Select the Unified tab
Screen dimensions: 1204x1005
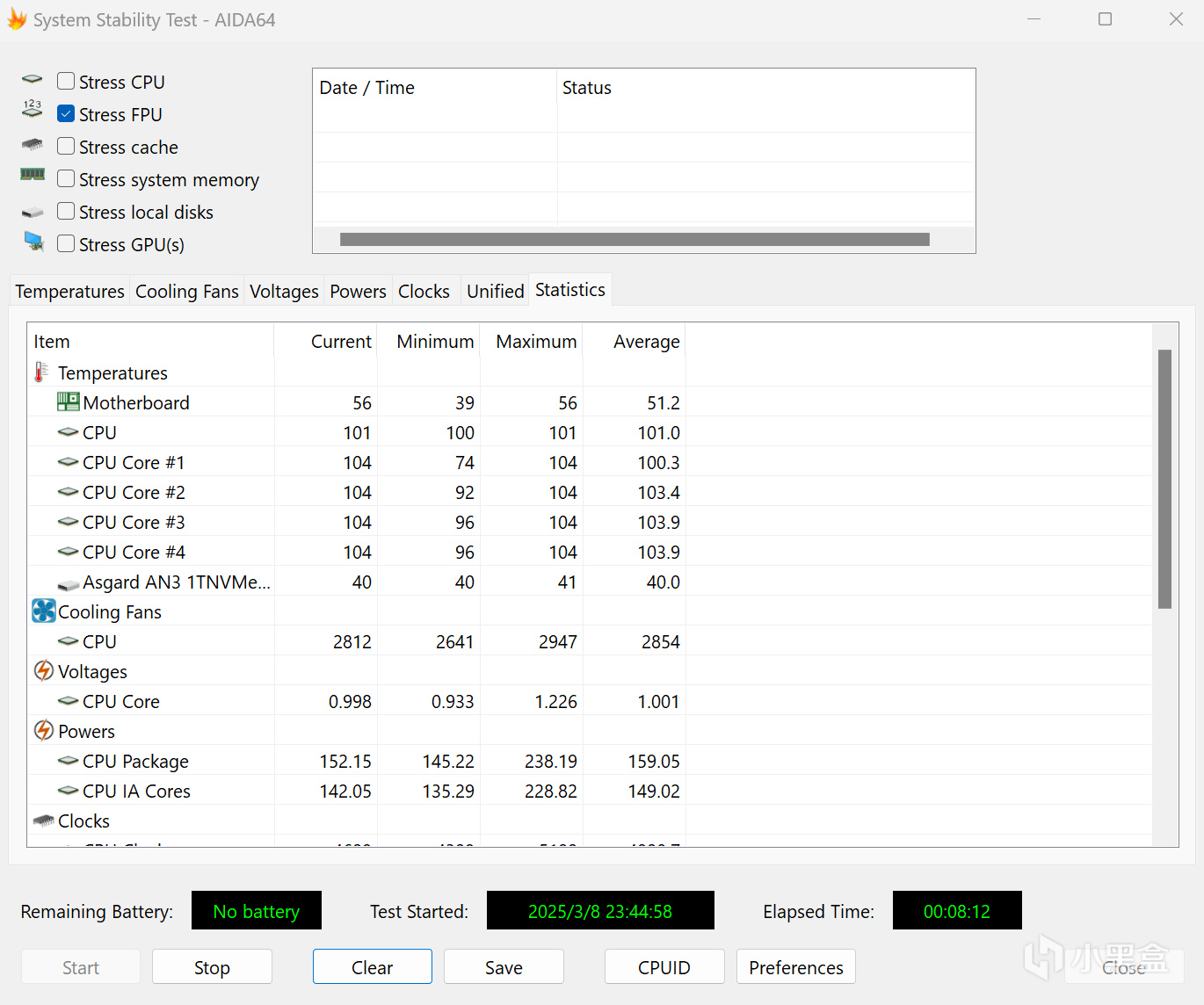[x=496, y=291]
